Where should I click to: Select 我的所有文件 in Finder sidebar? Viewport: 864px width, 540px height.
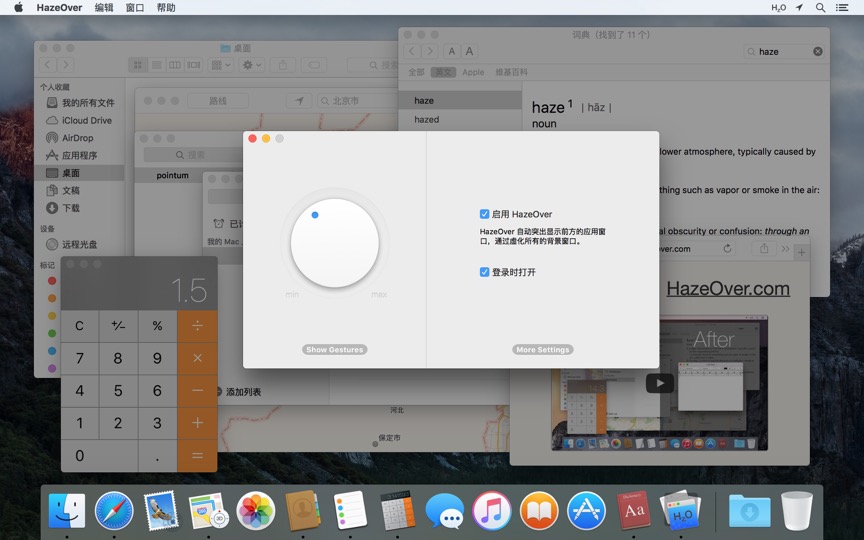pyautogui.click(x=80, y=102)
